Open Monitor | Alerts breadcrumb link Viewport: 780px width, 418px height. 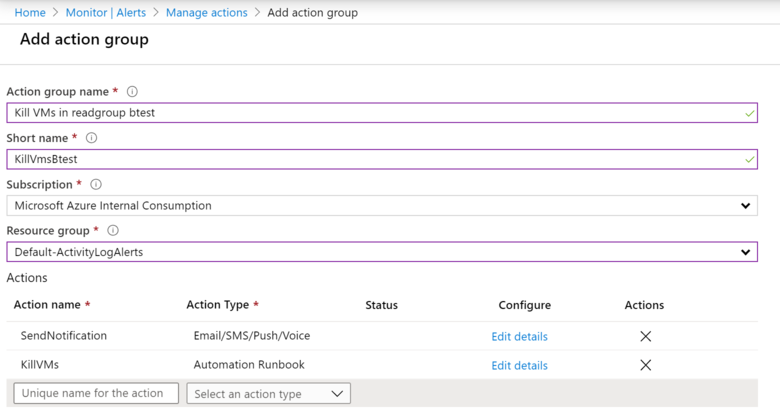tap(106, 12)
